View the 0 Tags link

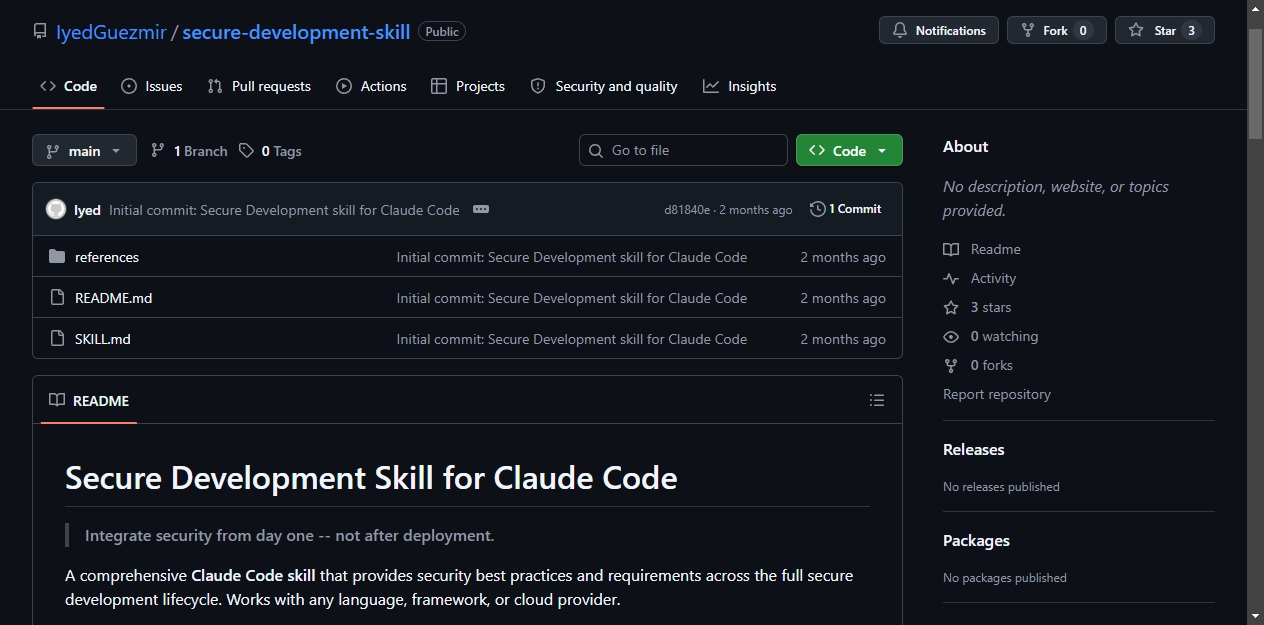[x=270, y=151]
